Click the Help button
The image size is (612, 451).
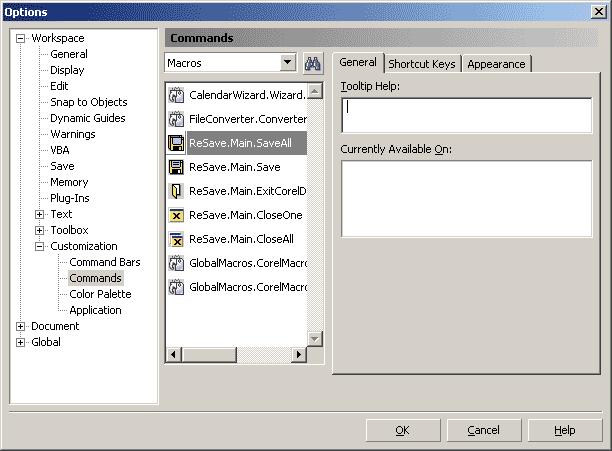(x=565, y=430)
